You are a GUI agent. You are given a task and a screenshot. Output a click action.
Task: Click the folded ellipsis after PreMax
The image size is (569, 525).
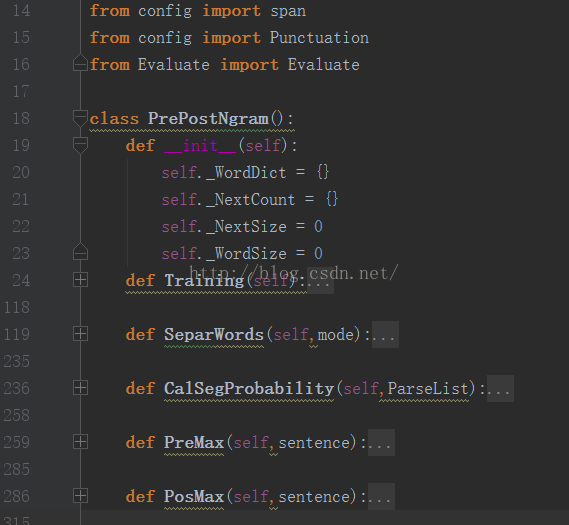pos(381,443)
